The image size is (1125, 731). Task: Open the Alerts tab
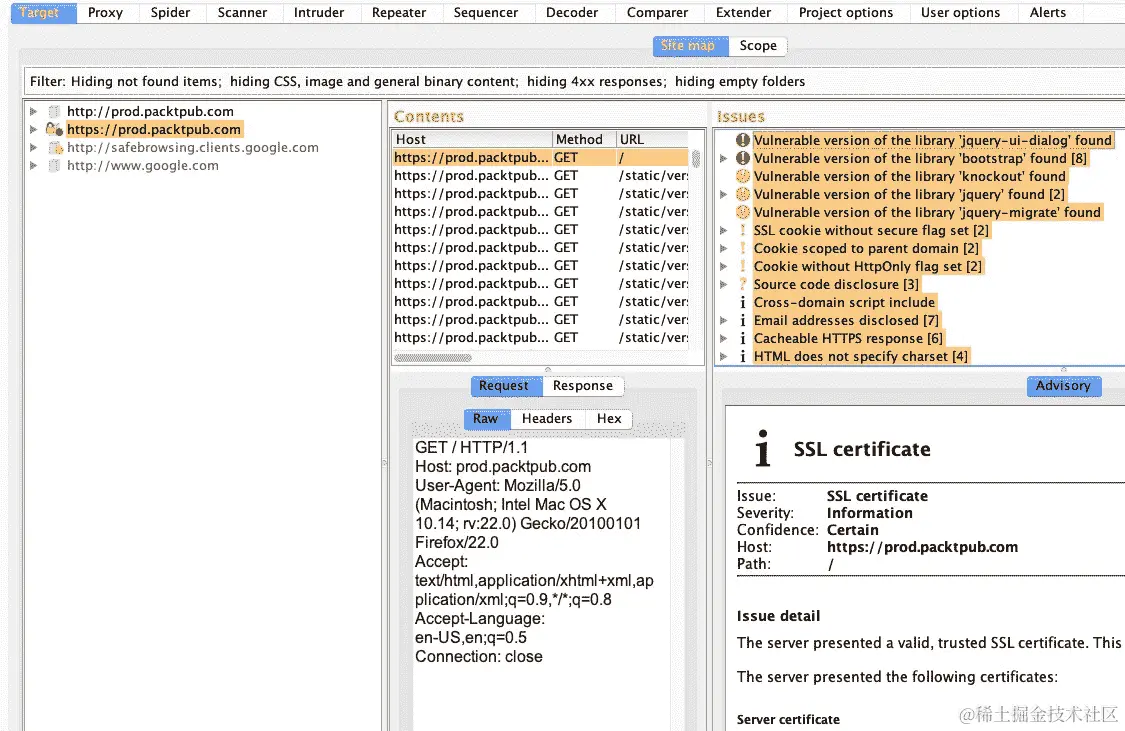pos(1048,12)
